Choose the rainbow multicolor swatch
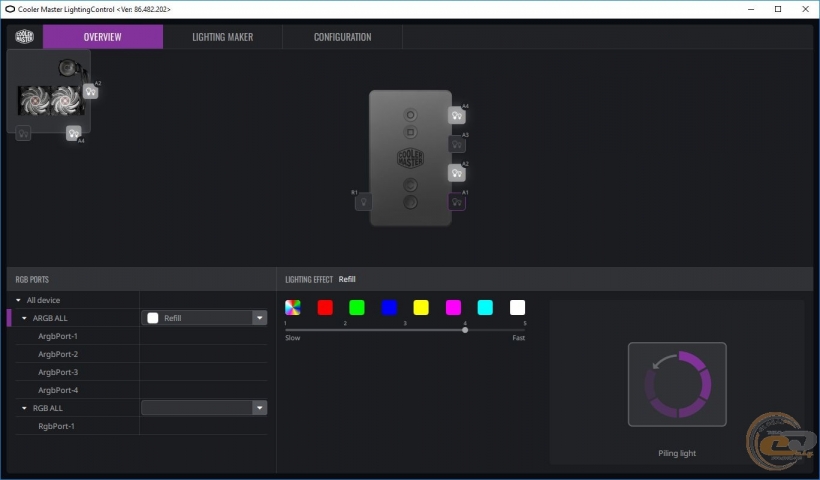The width and height of the screenshot is (820, 480). (x=293, y=307)
